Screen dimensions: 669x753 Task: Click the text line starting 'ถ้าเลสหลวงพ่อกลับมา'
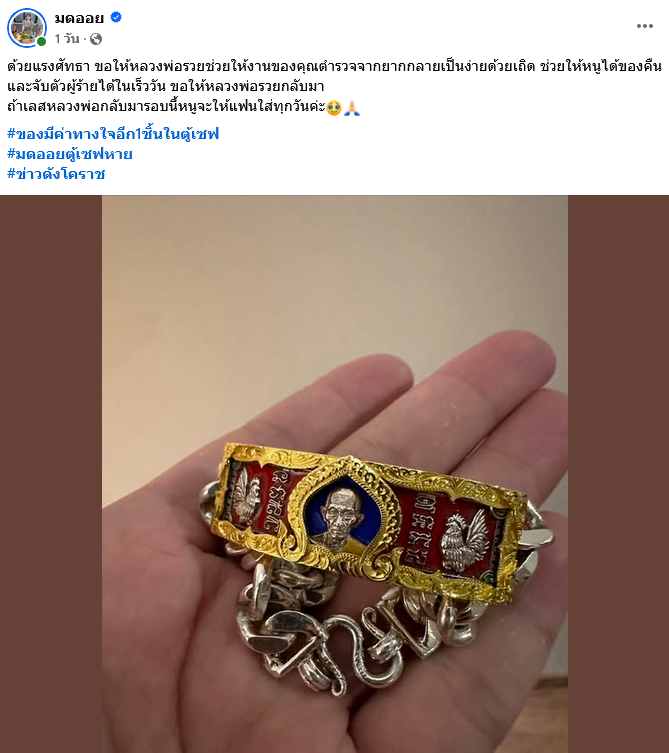(166, 107)
